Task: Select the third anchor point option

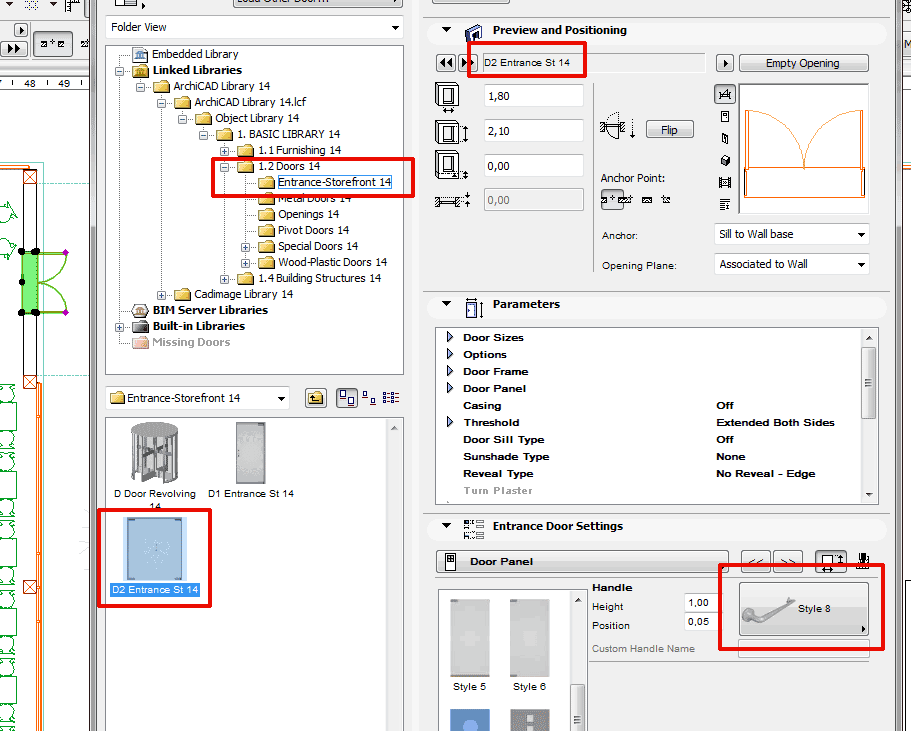Action: pos(647,199)
